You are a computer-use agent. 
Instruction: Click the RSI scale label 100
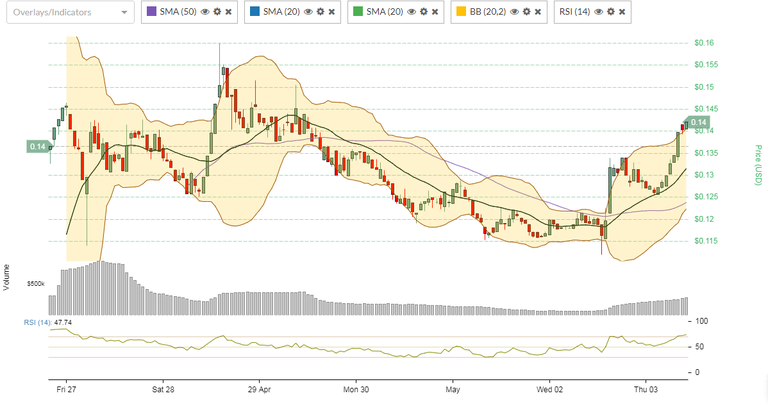701,321
